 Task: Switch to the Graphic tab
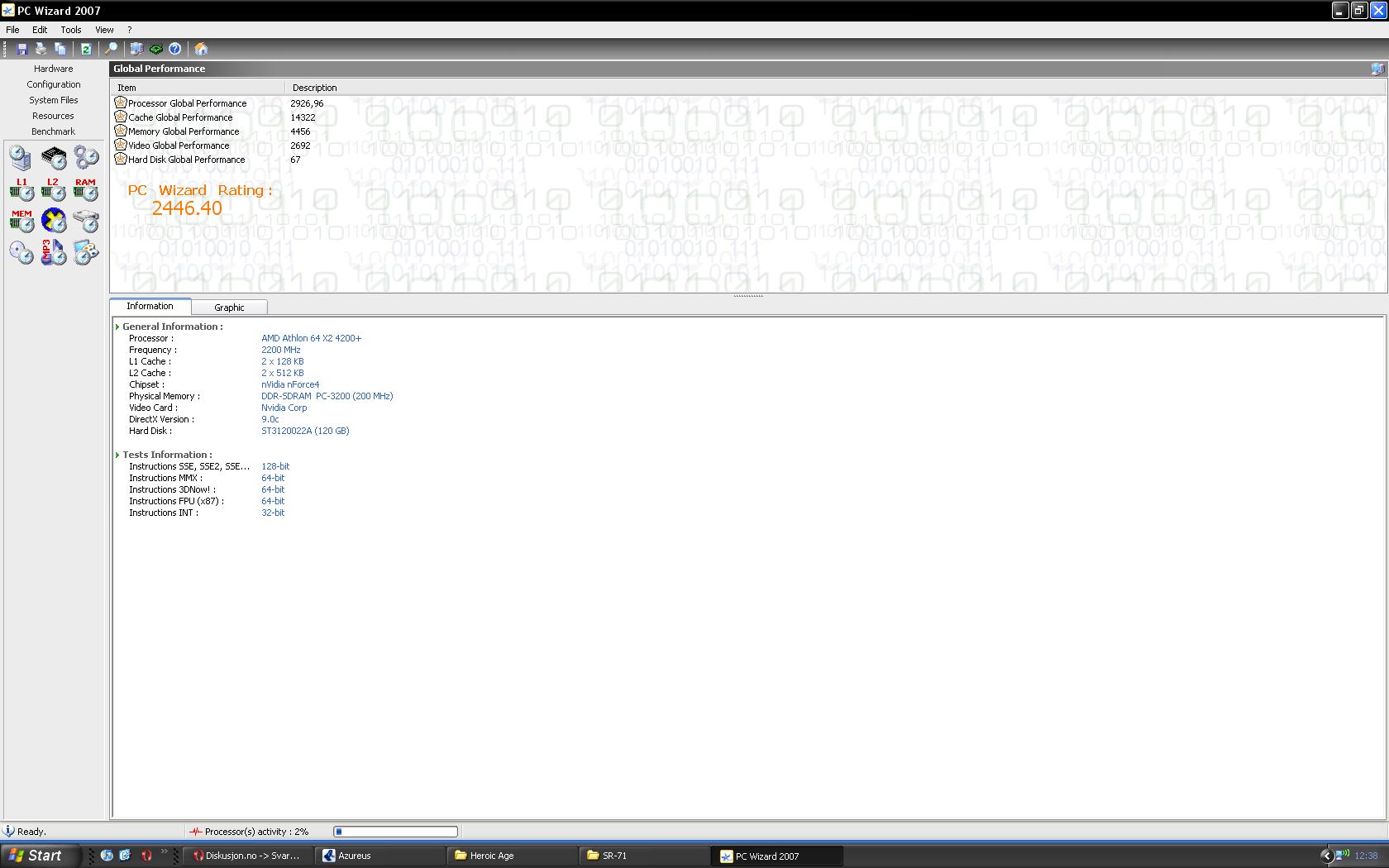click(x=229, y=308)
